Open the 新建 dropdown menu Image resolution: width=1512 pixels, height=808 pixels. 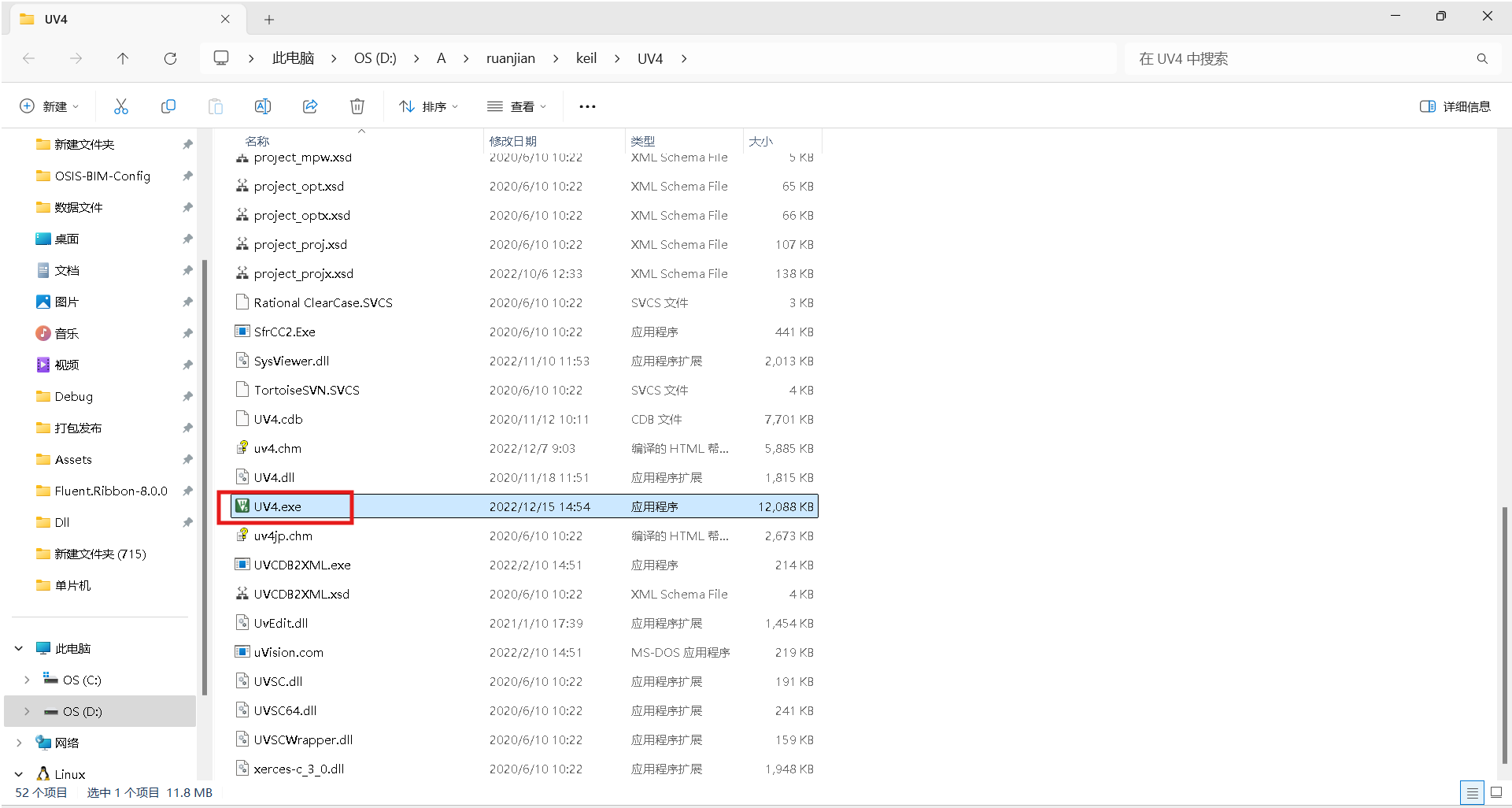pos(50,106)
